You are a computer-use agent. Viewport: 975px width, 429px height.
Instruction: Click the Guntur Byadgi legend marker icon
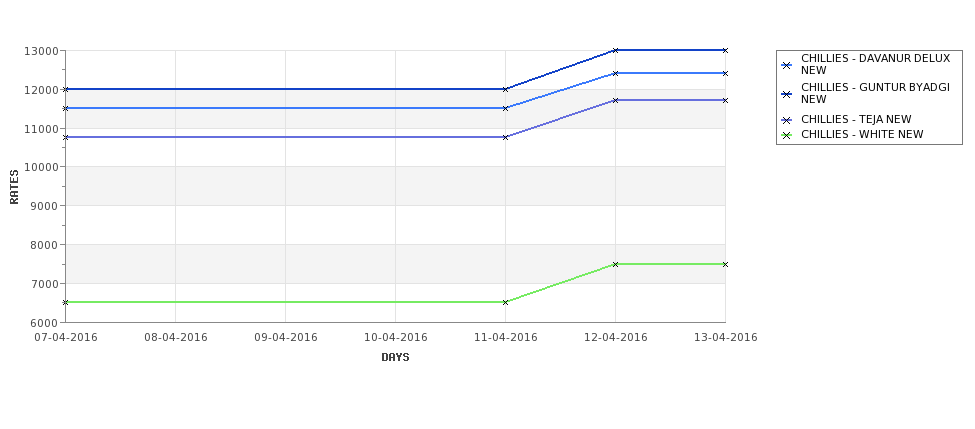point(787,94)
